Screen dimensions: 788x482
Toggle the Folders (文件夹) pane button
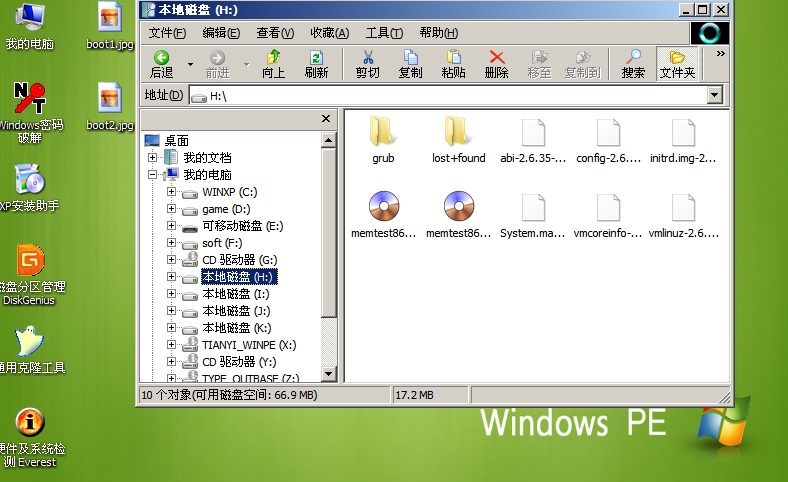[677, 64]
